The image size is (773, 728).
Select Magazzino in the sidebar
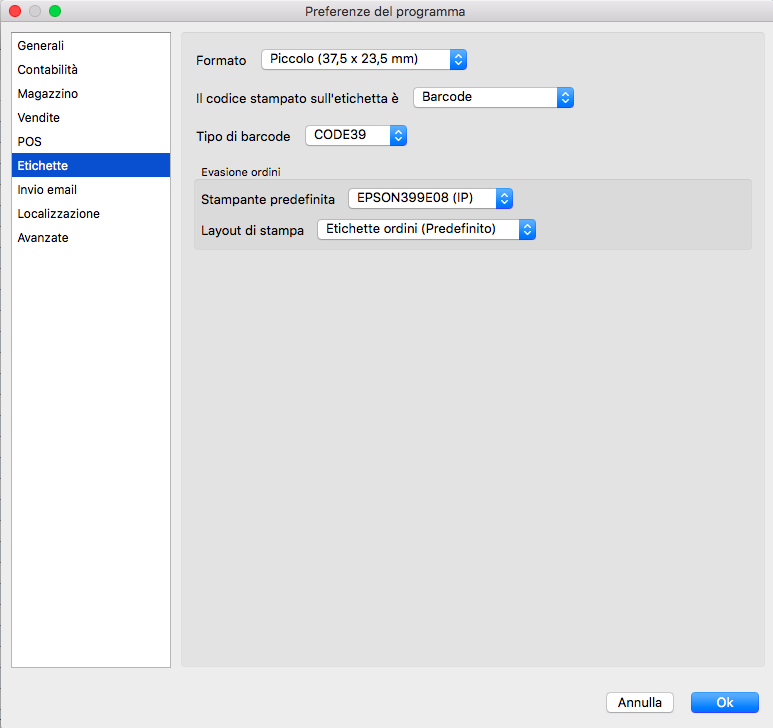[48, 94]
